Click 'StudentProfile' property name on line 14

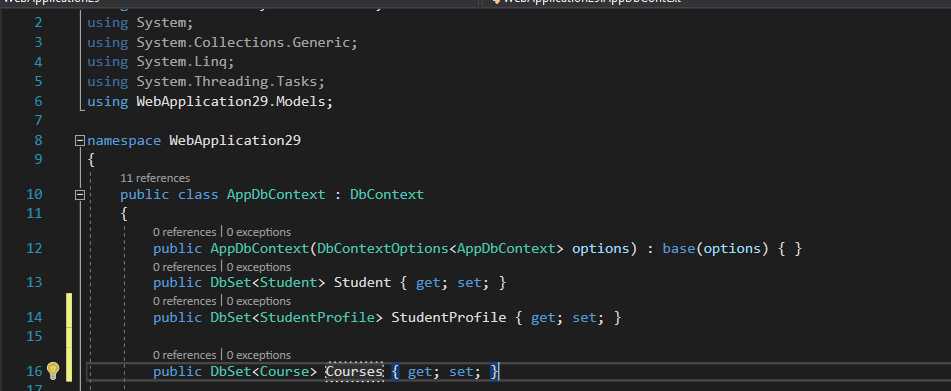point(449,317)
